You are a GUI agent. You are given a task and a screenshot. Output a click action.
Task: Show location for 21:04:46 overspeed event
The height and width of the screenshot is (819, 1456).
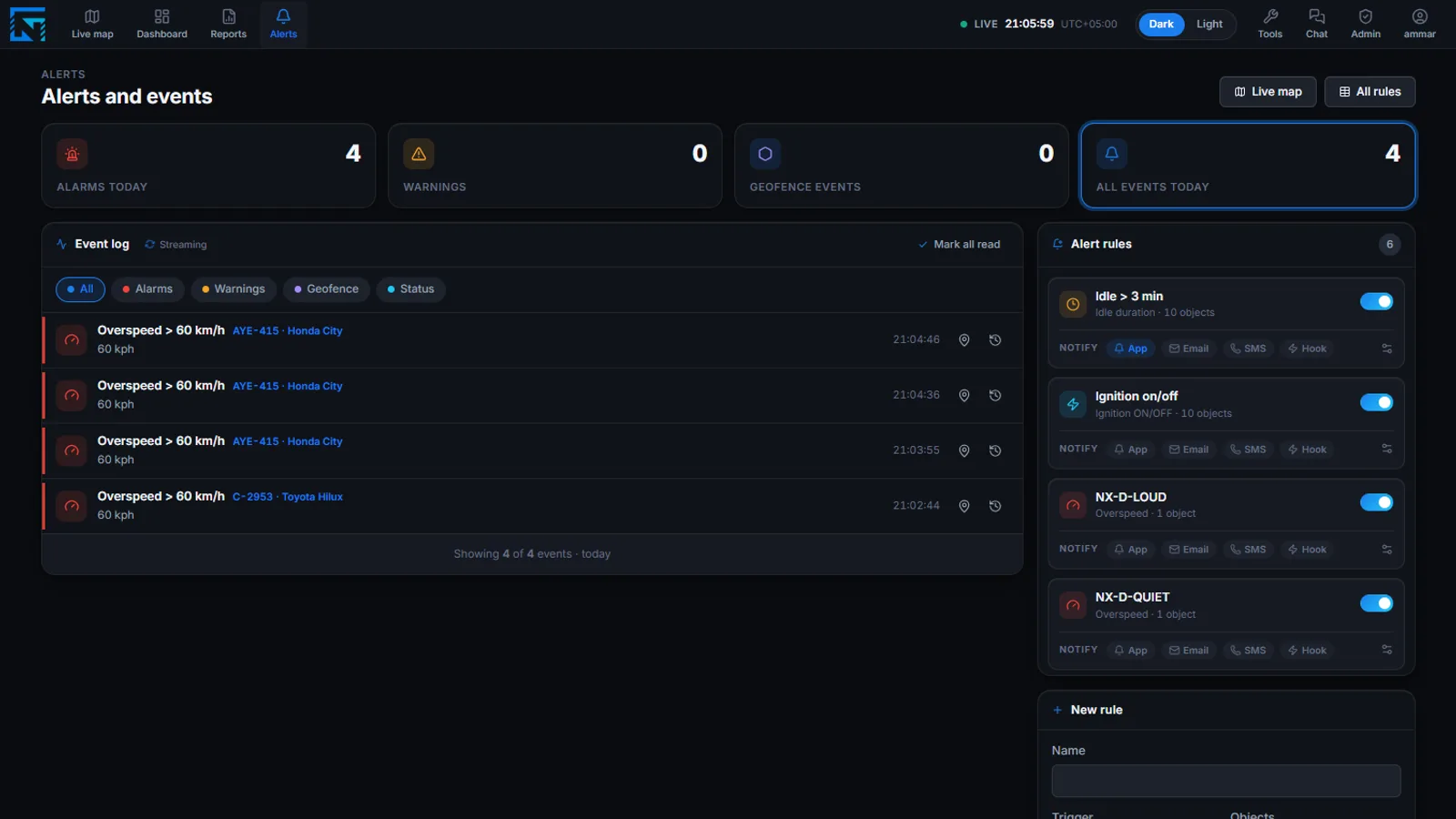964,340
